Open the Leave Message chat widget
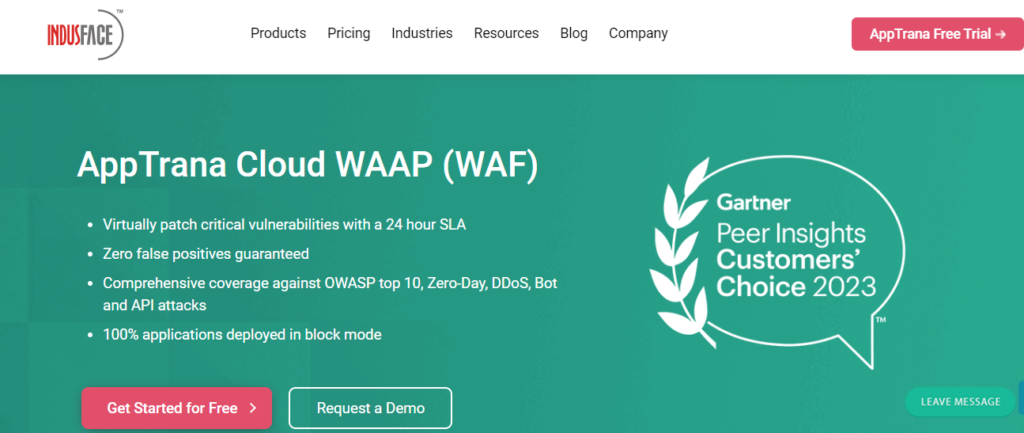 click(x=960, y=401)
